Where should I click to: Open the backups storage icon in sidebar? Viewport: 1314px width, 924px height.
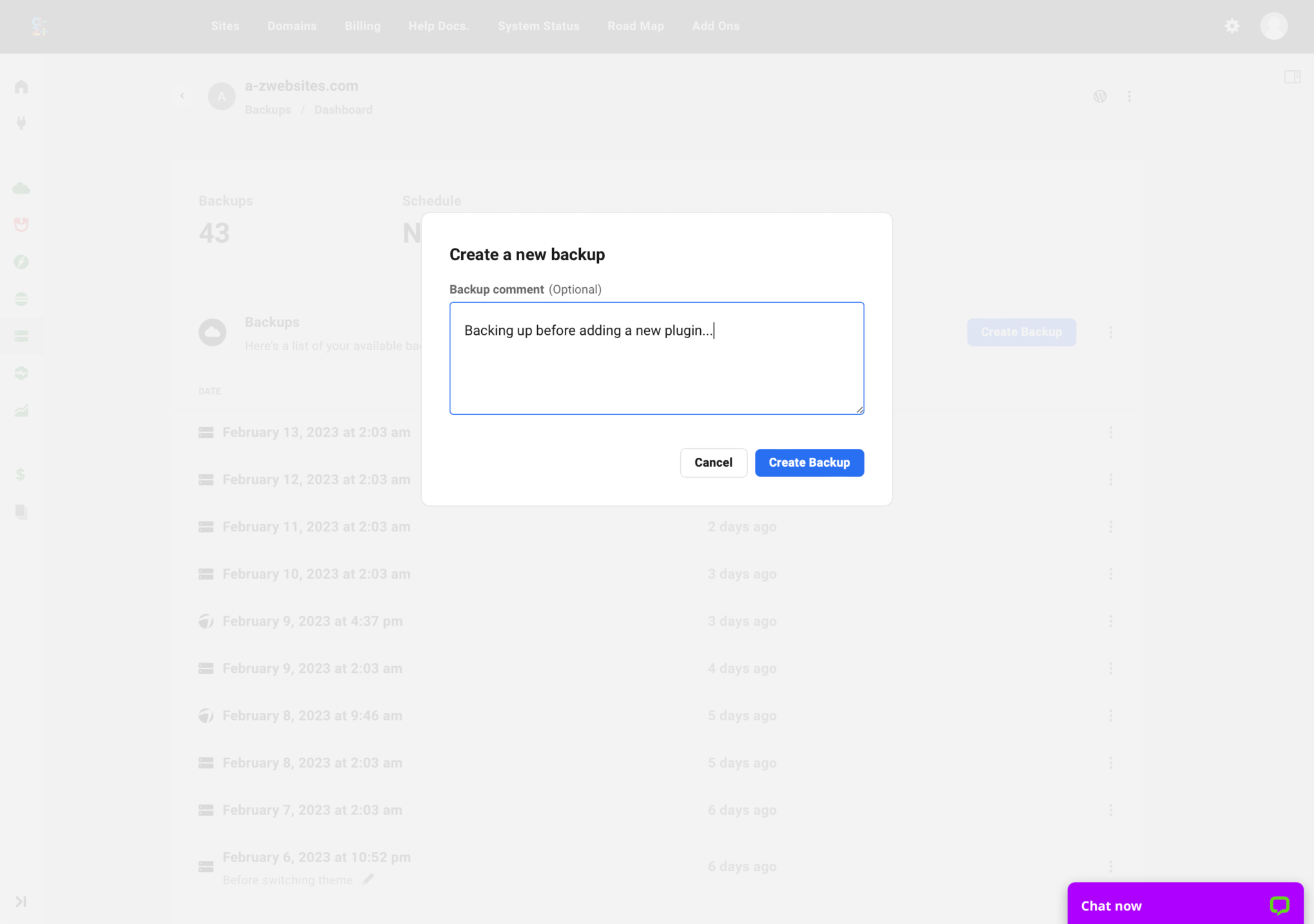pyautogui.click(x=21, y=336)
